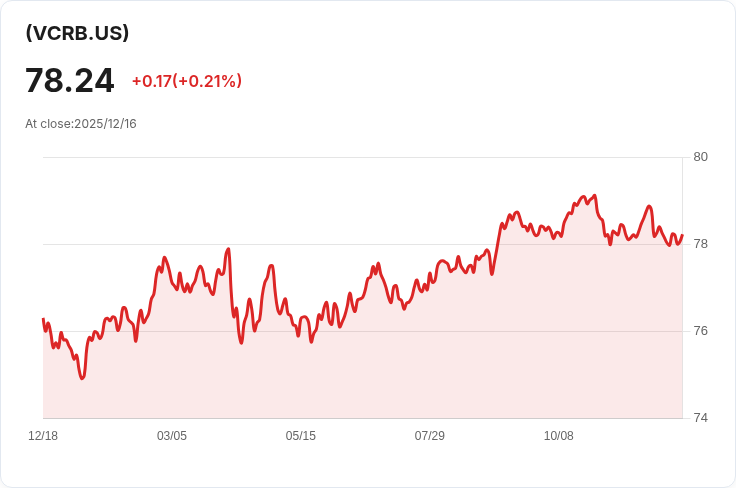Select the 74 y-axis label
Screen dimensions: 736x488
[x=700, y=418]
